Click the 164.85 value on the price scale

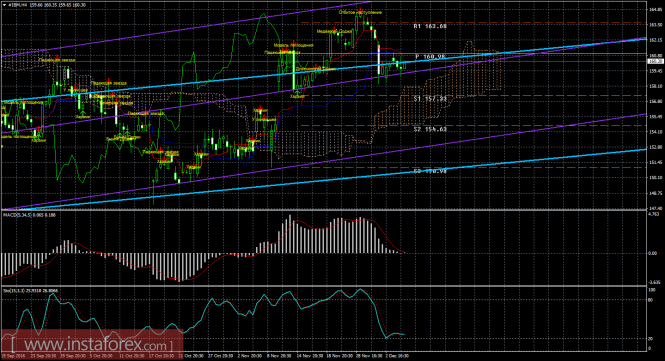click(656, 9)
